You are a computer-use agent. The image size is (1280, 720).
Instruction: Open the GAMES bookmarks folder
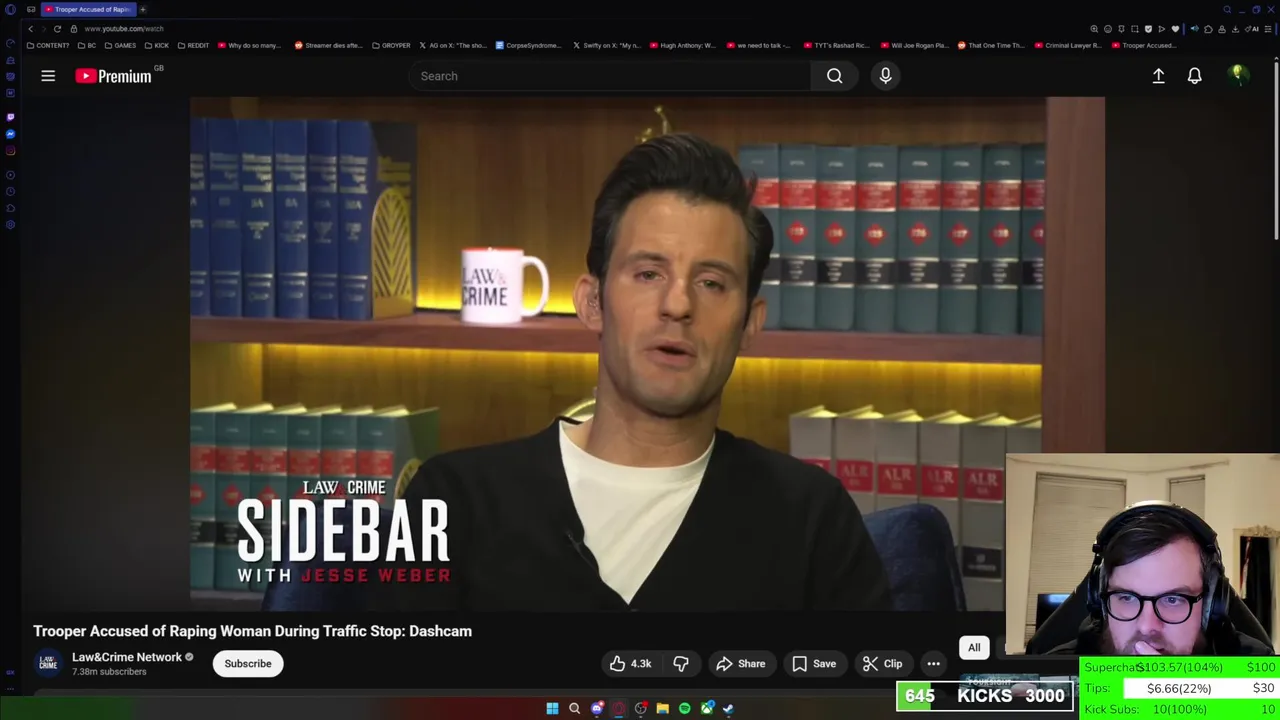pos(120,45)
